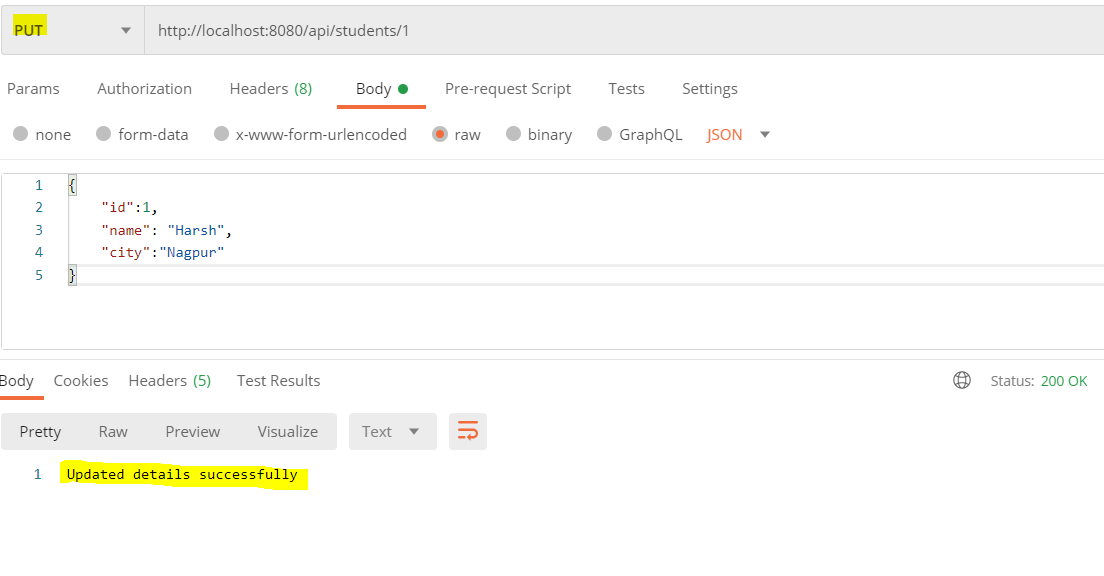Screen dimensions: 1104x576
Task: Open the response Cookies tab
Action: tap(81, 380)
